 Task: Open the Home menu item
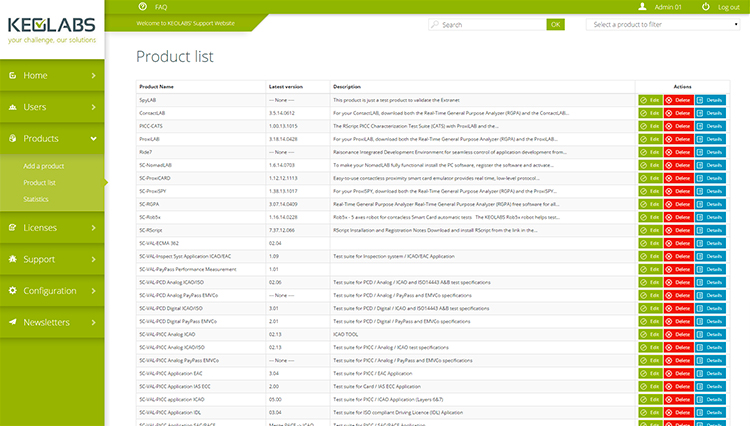52,76
